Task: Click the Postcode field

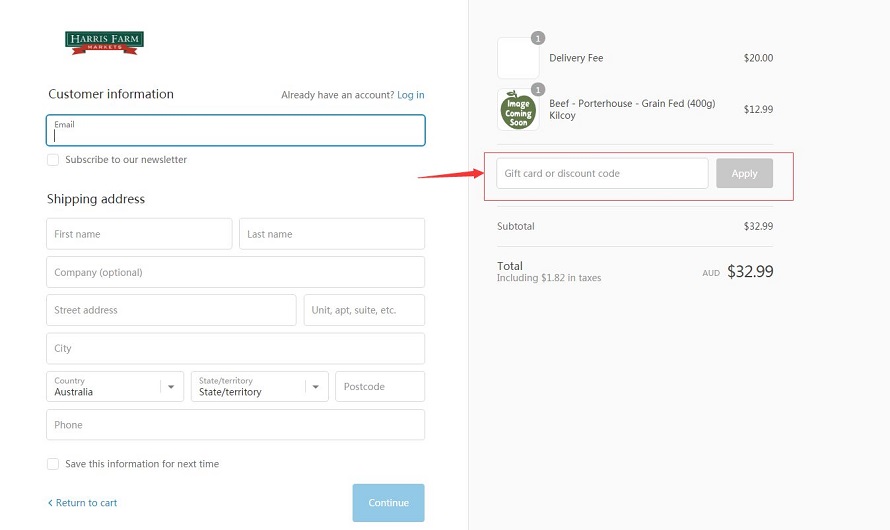Action: (380, 386)
